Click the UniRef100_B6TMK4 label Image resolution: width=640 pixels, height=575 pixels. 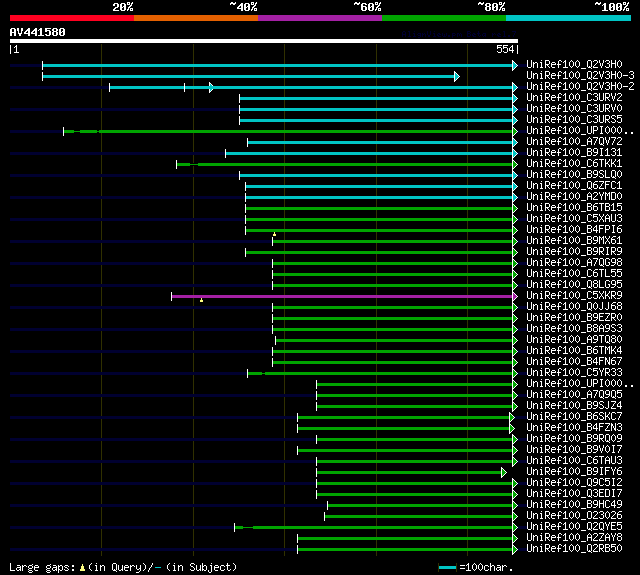[574, 351]
